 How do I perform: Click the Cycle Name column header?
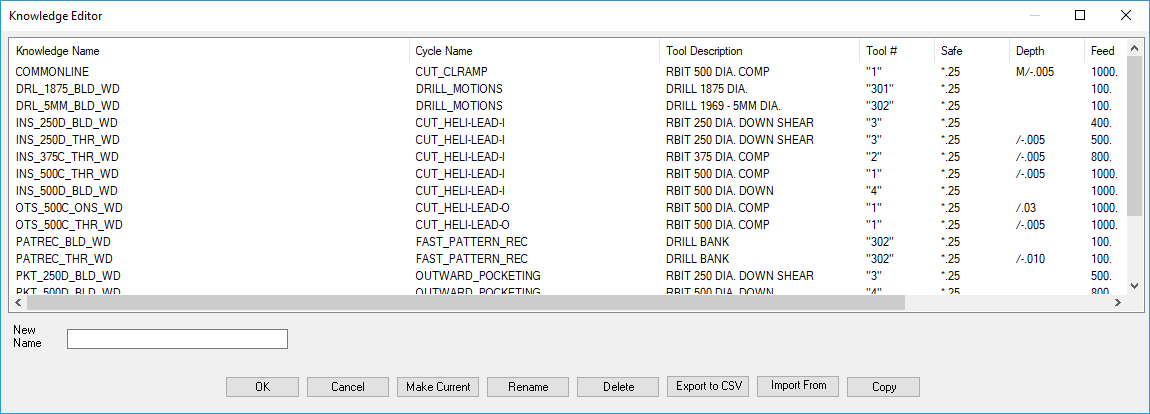(444, 51)
